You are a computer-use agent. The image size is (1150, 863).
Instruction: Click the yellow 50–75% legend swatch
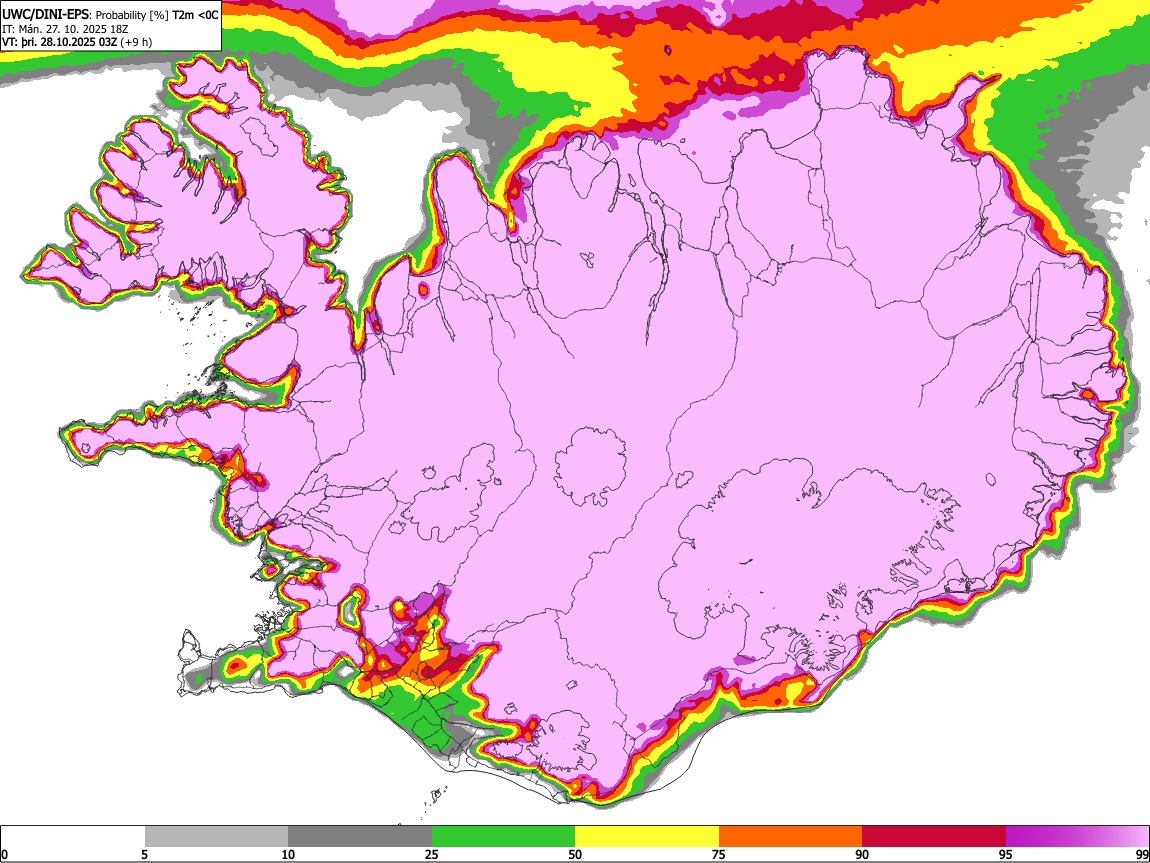647,837
